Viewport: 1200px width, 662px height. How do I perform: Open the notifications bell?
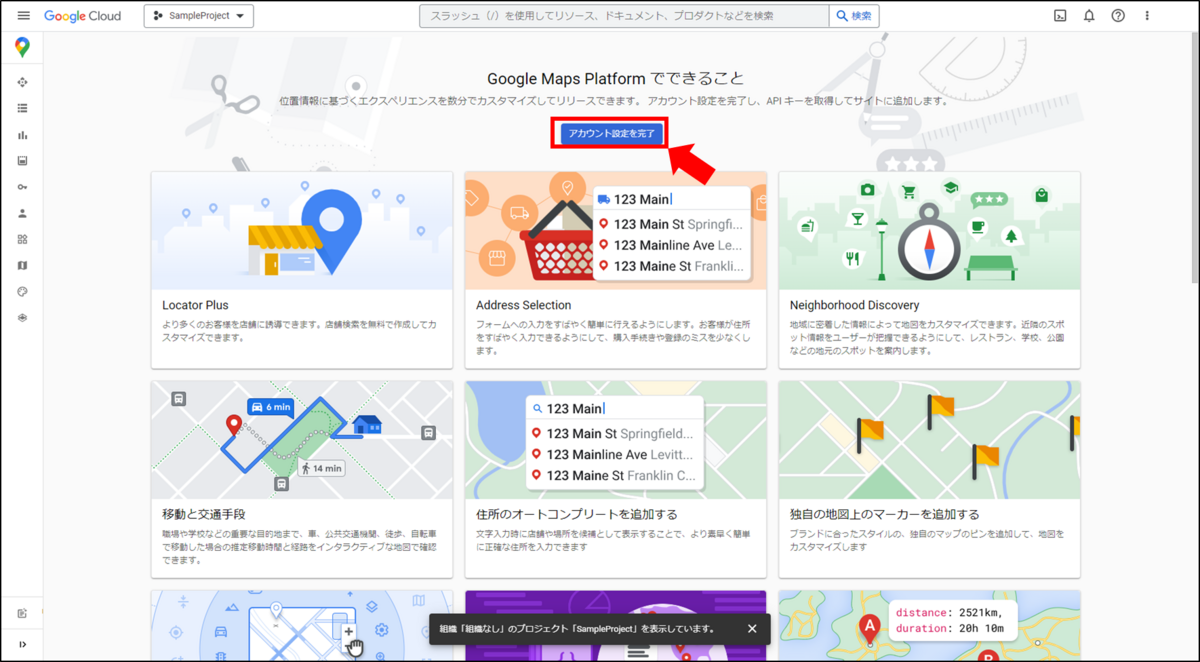point(1089,16)
